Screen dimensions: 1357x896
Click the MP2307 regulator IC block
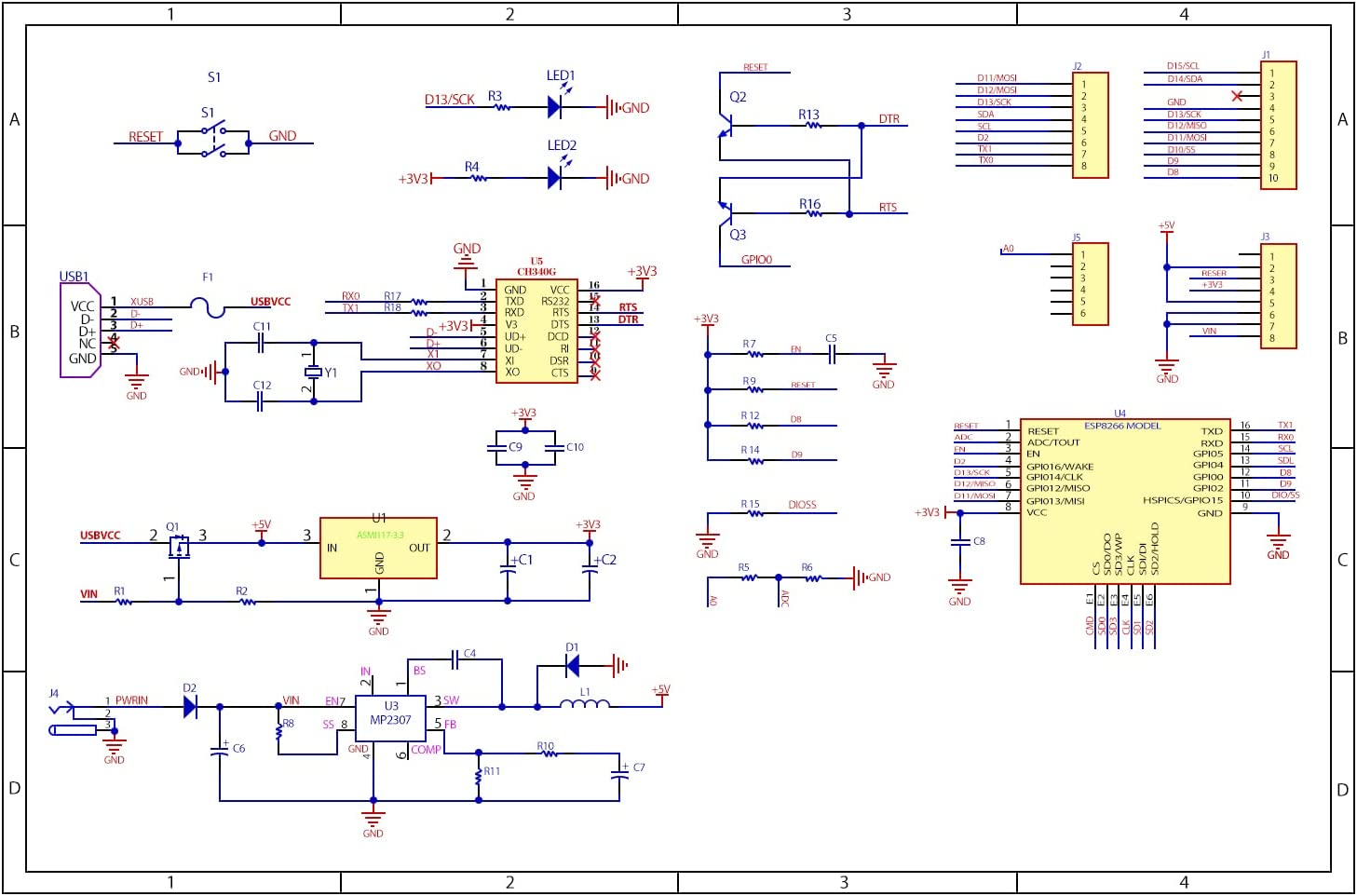(x=390, y=718)
